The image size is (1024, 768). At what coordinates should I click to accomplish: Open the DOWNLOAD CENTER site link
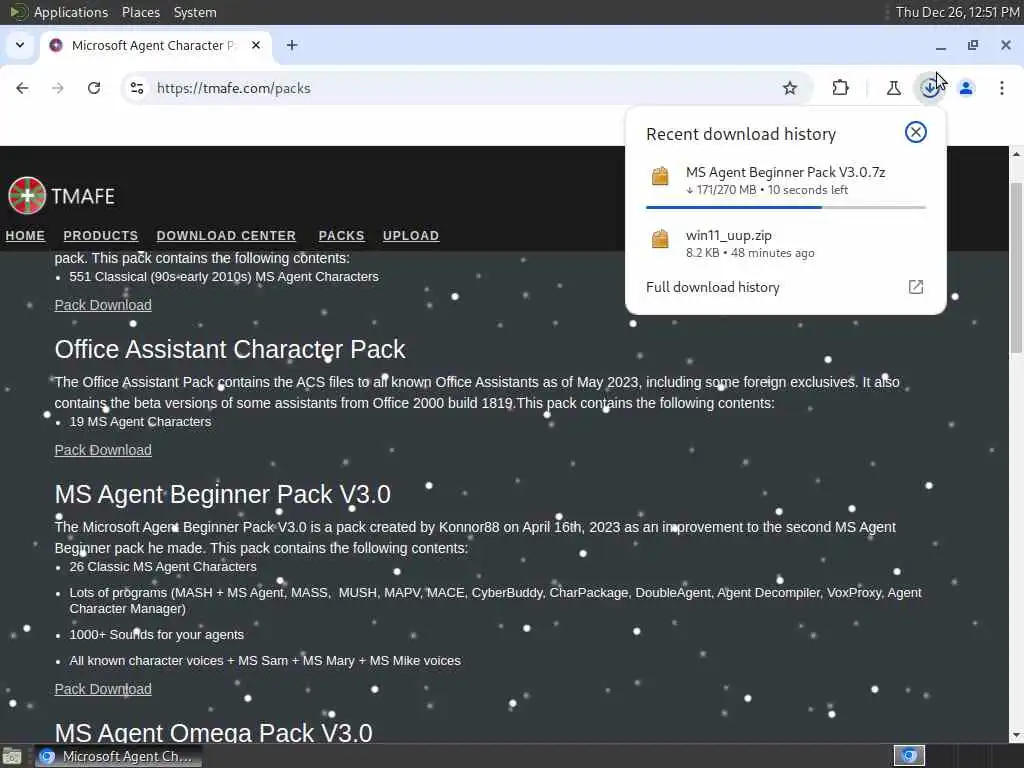pyautogui.click(x=226, y=236)
